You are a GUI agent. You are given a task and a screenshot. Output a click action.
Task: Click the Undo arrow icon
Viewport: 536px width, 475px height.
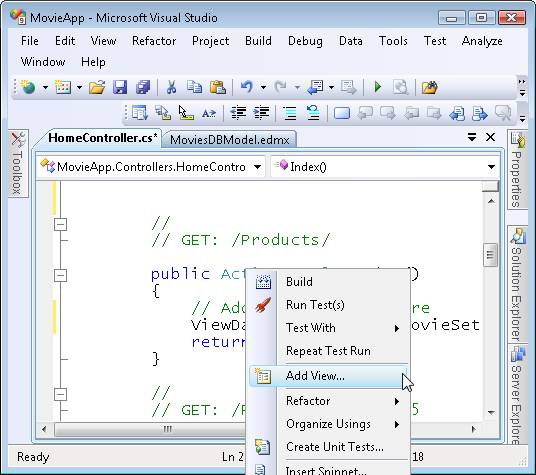pyautogui.click(x=247, y=87)
